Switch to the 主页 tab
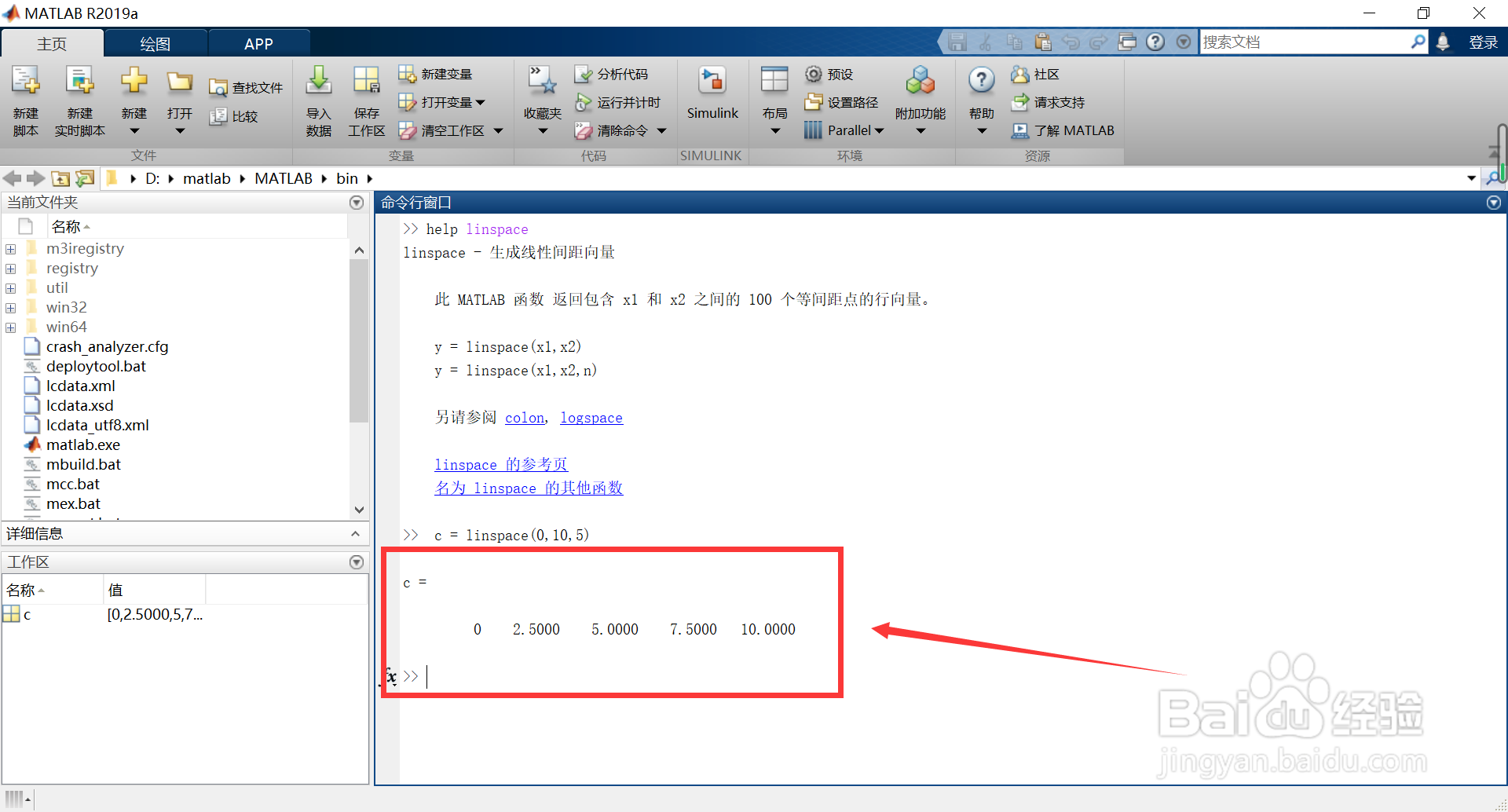1508x812 pixels. click(x=52, y=43)
